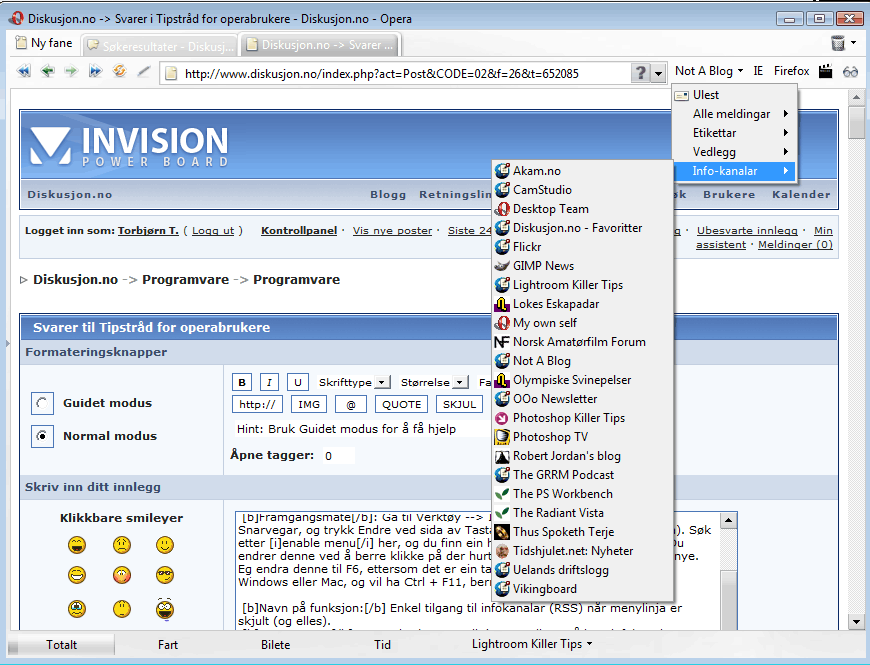This screenshot has height=665, width=870.
Task: Click the SKJUL formatting button
Action: click(459, 404)
